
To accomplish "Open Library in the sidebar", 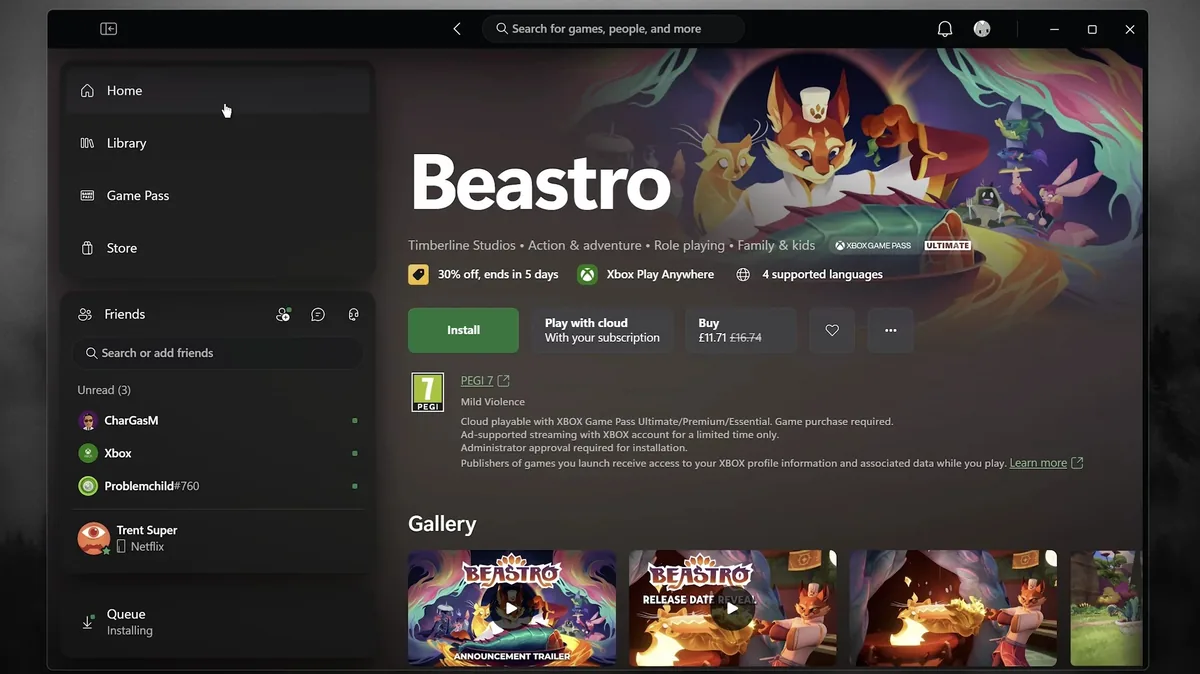I will point(218,143).
